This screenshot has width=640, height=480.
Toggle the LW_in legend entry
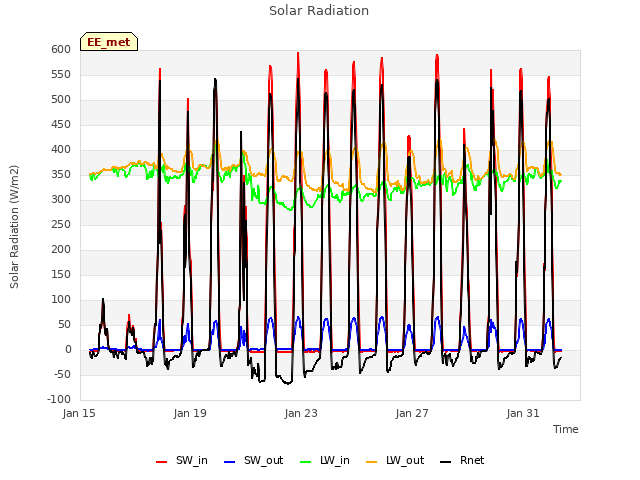click(x=324, y=460)
